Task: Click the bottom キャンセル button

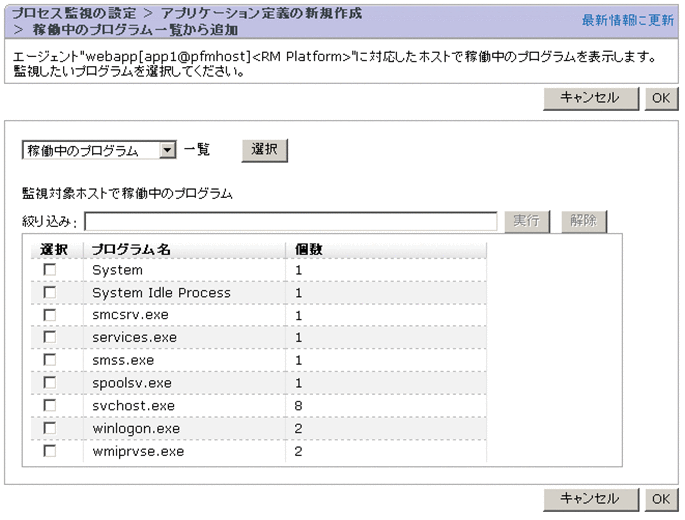Action: coord(591,499)
